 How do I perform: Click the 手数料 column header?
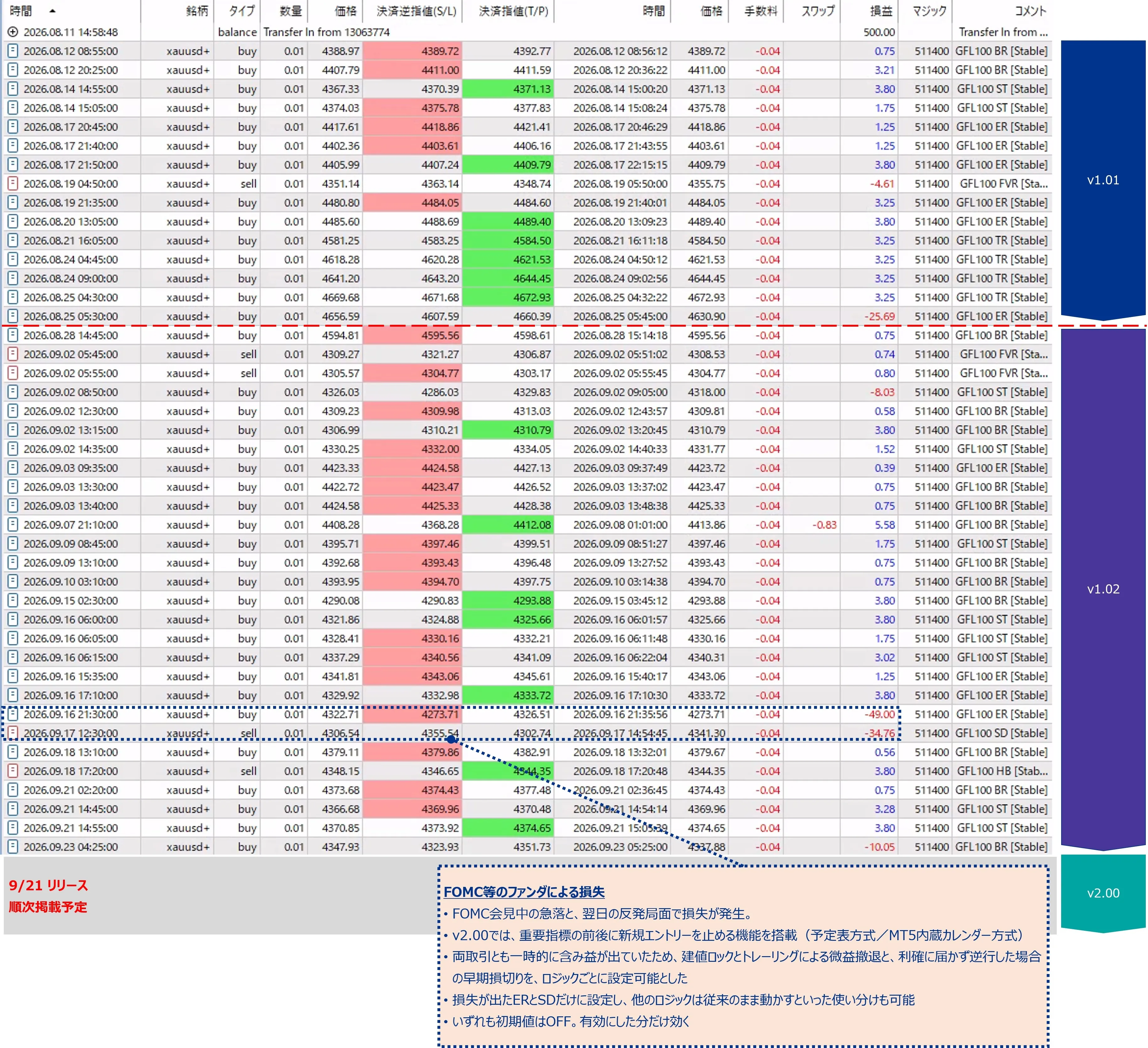(760, 11)
